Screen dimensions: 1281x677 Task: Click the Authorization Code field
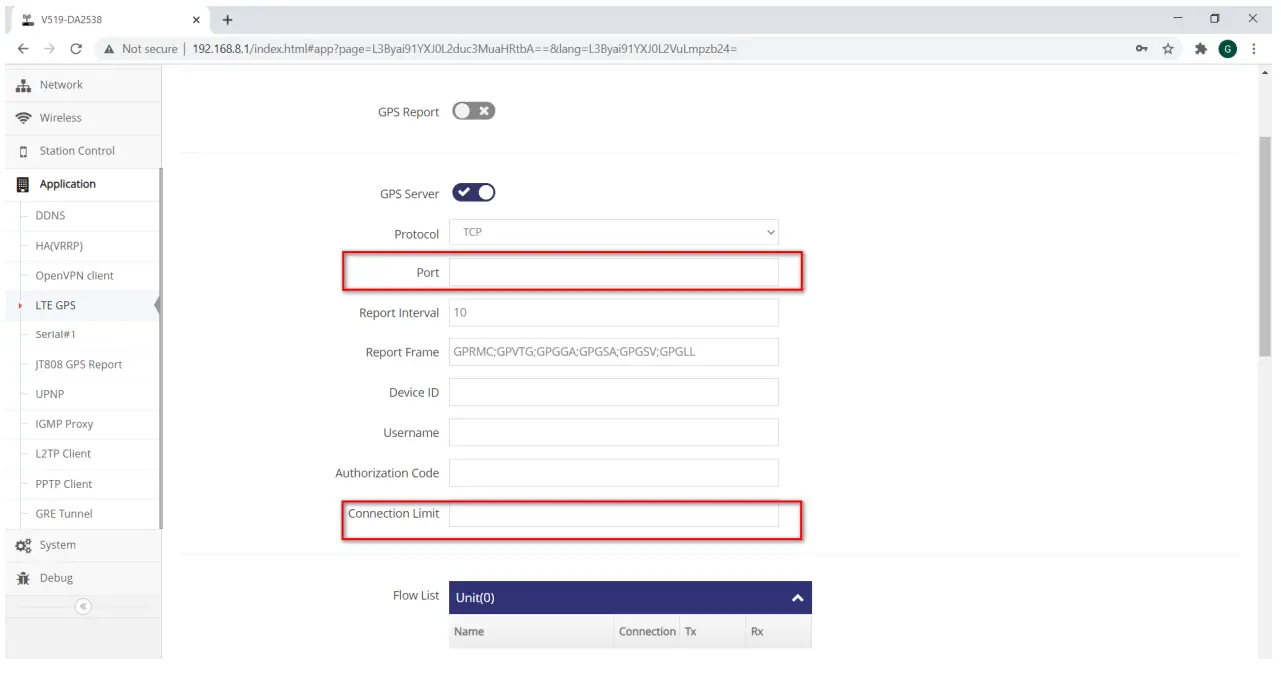(x=613, y=472)
